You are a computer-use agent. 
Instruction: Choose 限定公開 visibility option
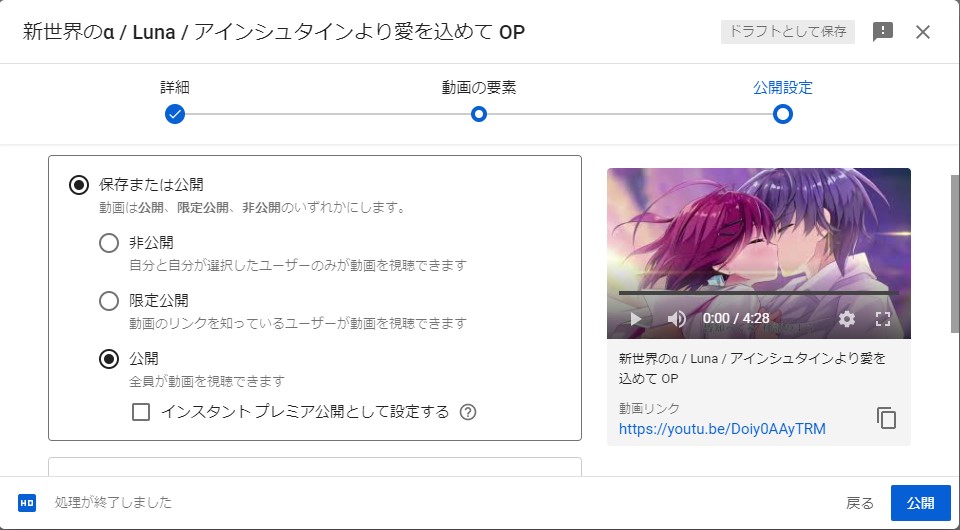[x=109, y=301]
